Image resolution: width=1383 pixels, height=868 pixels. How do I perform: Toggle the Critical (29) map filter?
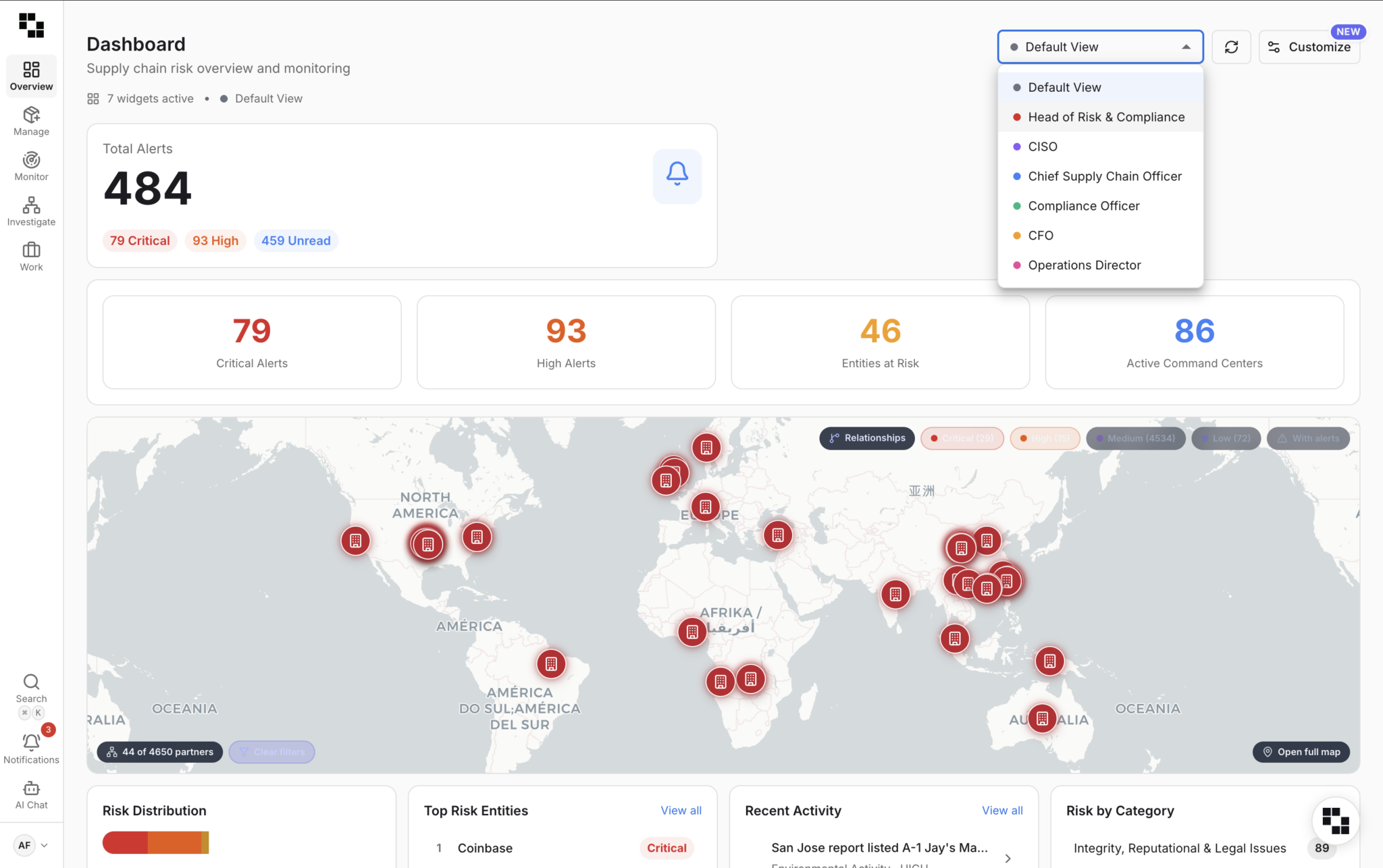(x=962, y=438)
